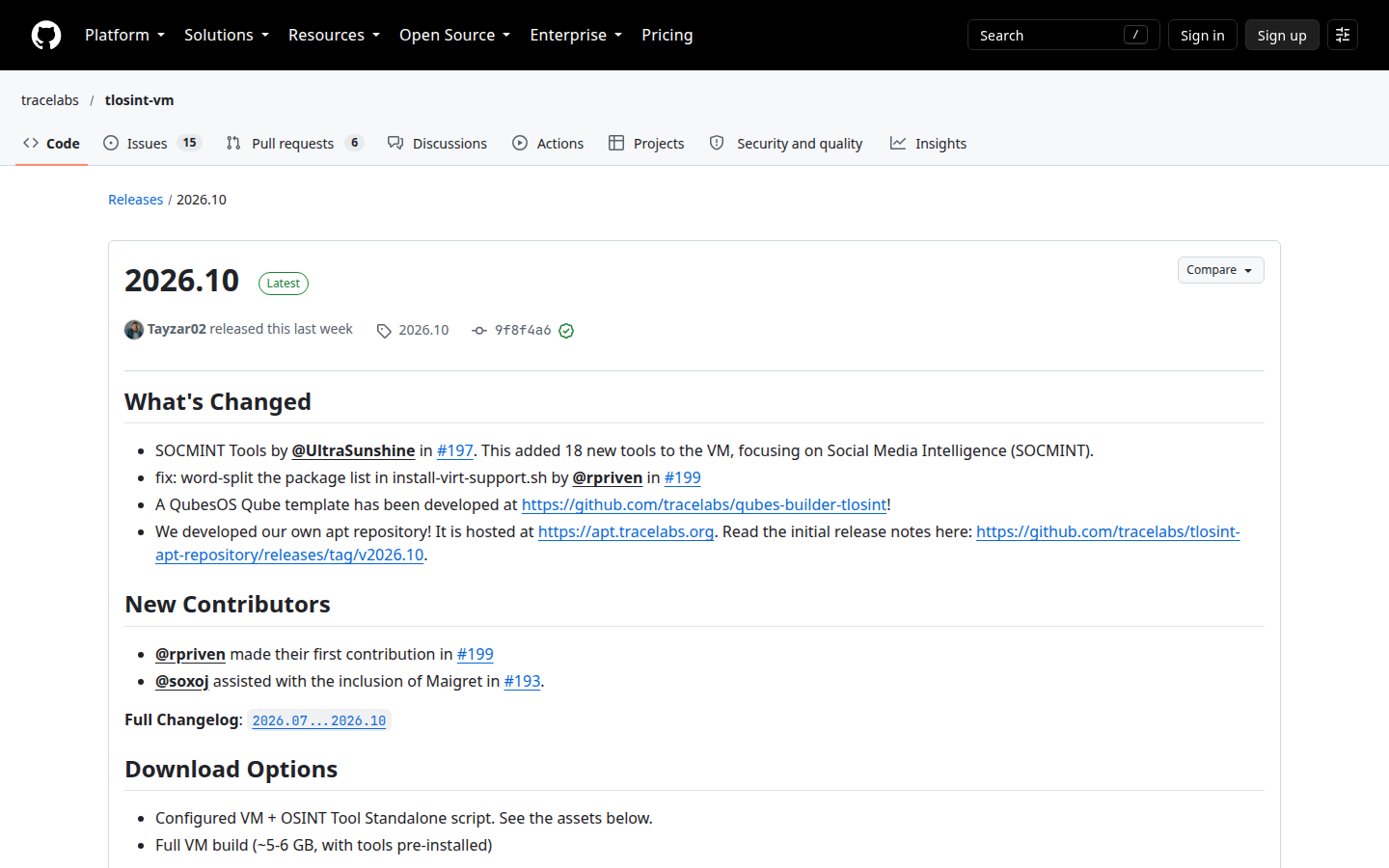Go back to Releases breadcrumb link
This screenshot has width=1389, height=868.
(135, 200)
